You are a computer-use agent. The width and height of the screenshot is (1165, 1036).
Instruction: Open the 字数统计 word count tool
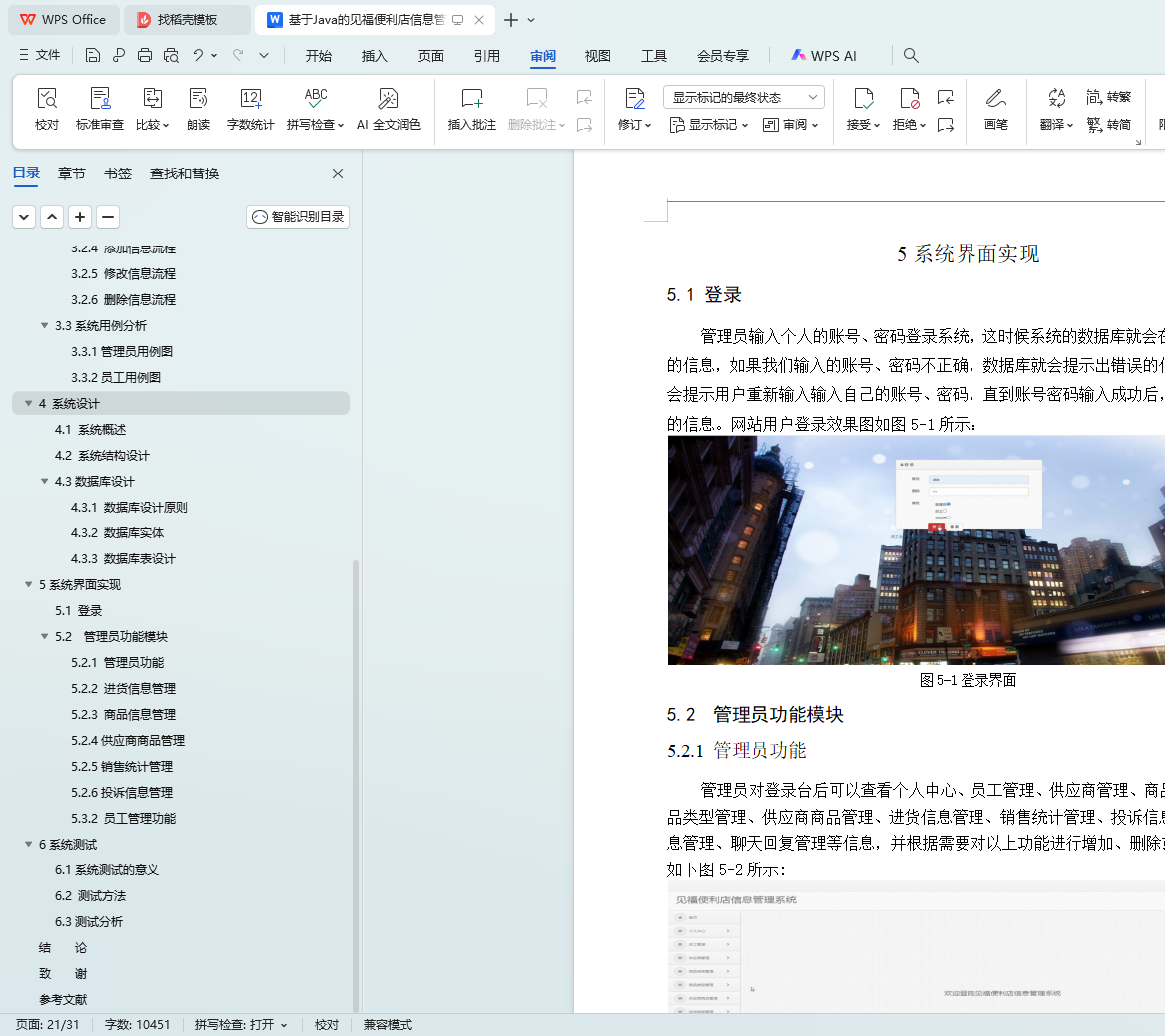pyautogui.click(x=250, y=108)
